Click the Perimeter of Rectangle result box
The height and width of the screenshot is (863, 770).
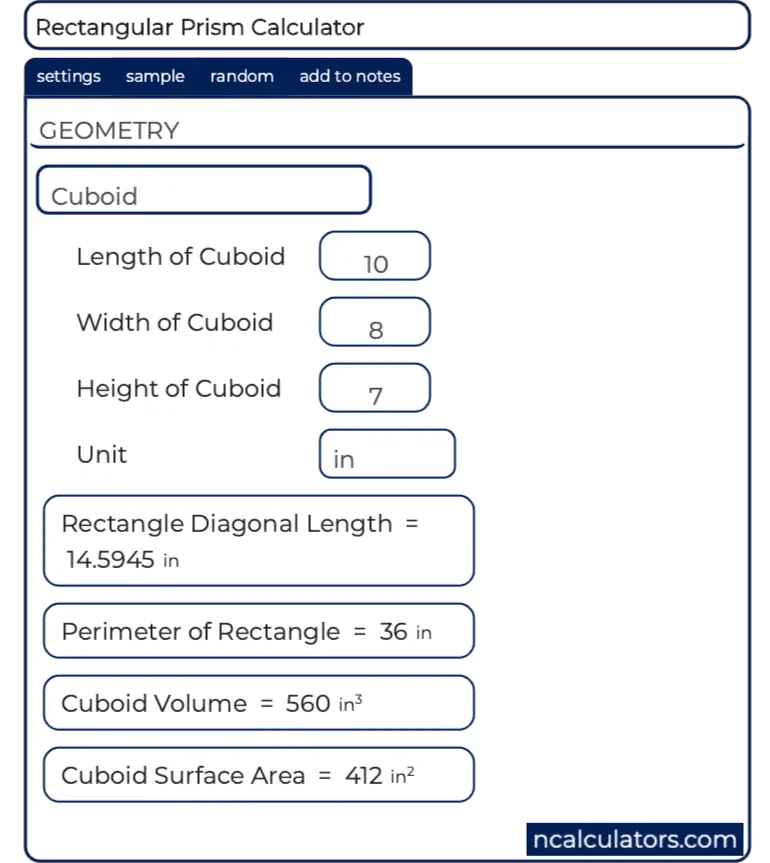tap(257, 631)
